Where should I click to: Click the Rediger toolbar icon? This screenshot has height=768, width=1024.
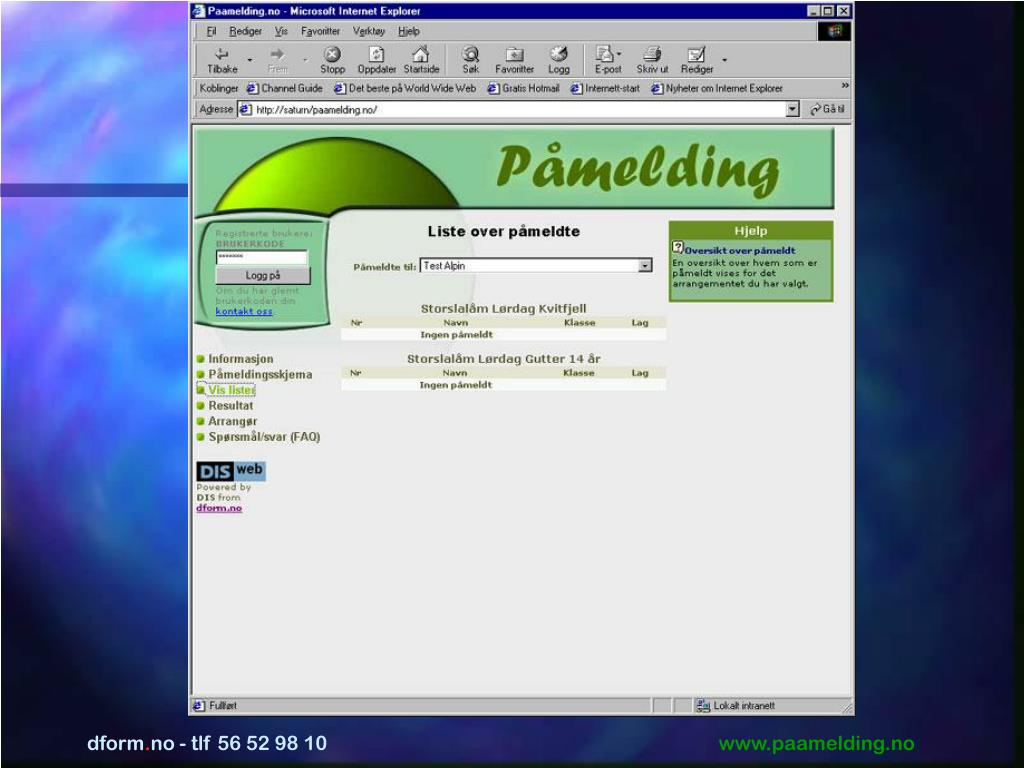pyautogui.click(x=697, y=54)
